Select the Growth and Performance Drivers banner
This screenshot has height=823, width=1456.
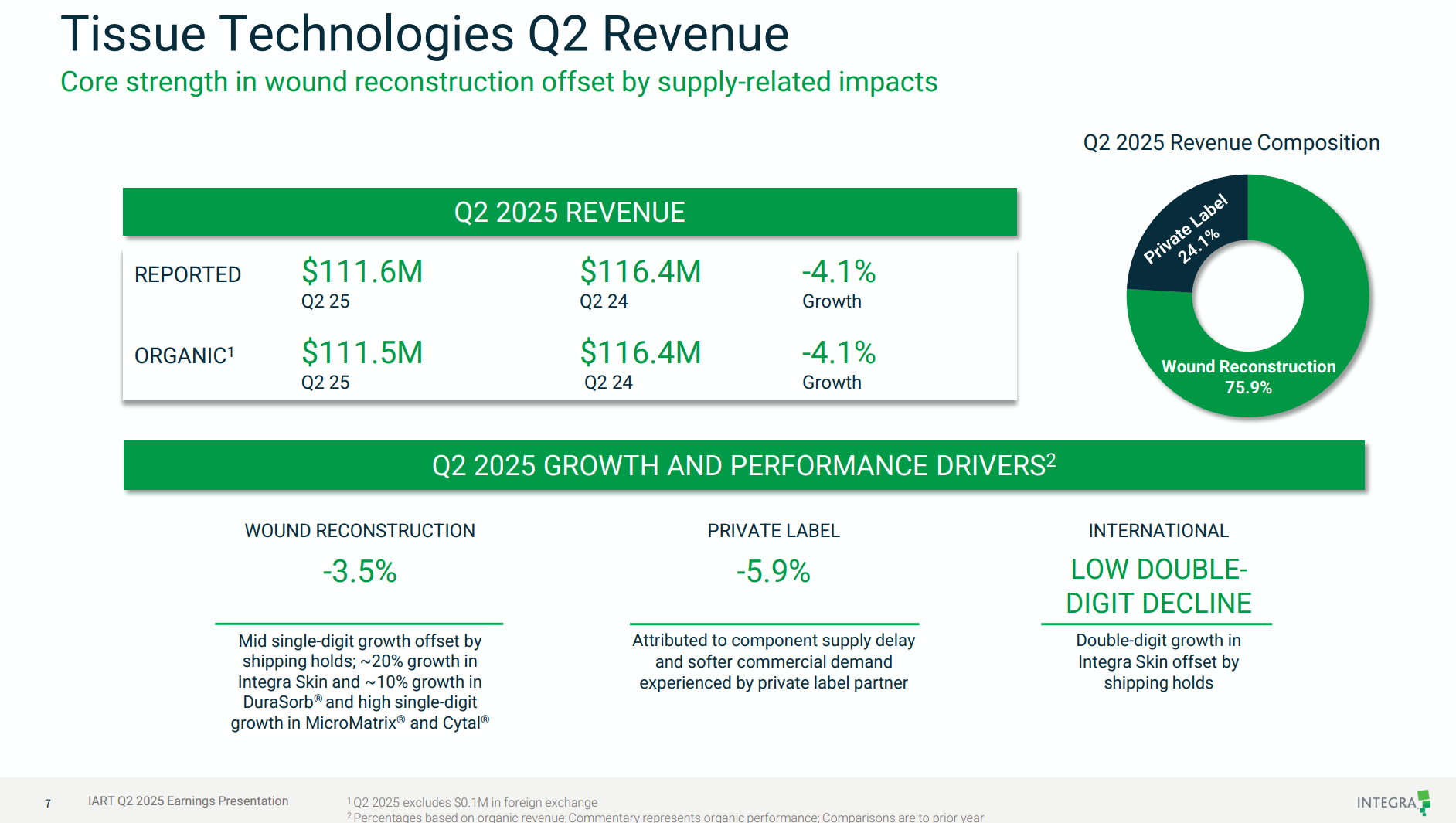coord(743,465)
